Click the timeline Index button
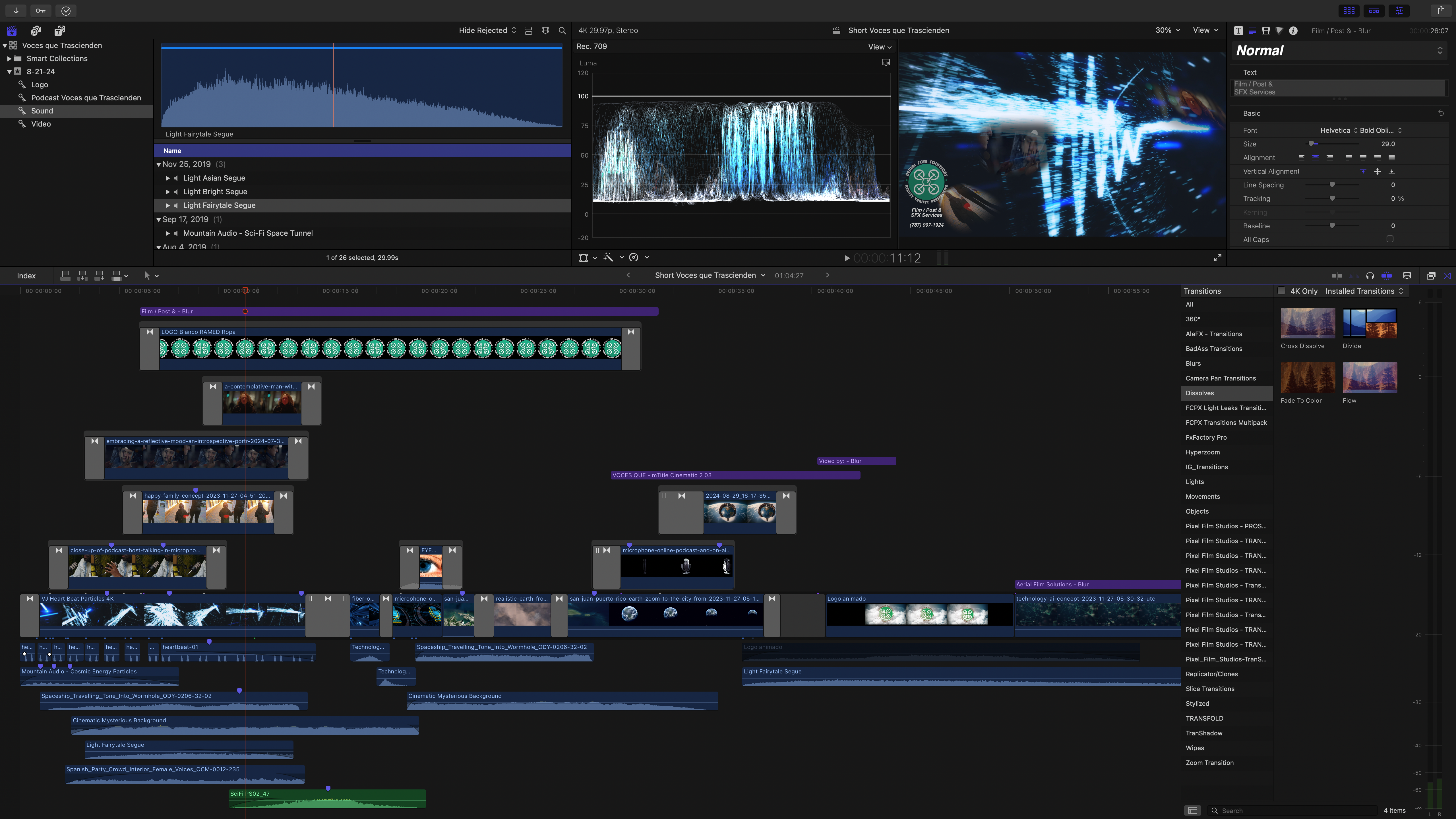Screen dimensions: 1456x819 (x=26, y=276)
